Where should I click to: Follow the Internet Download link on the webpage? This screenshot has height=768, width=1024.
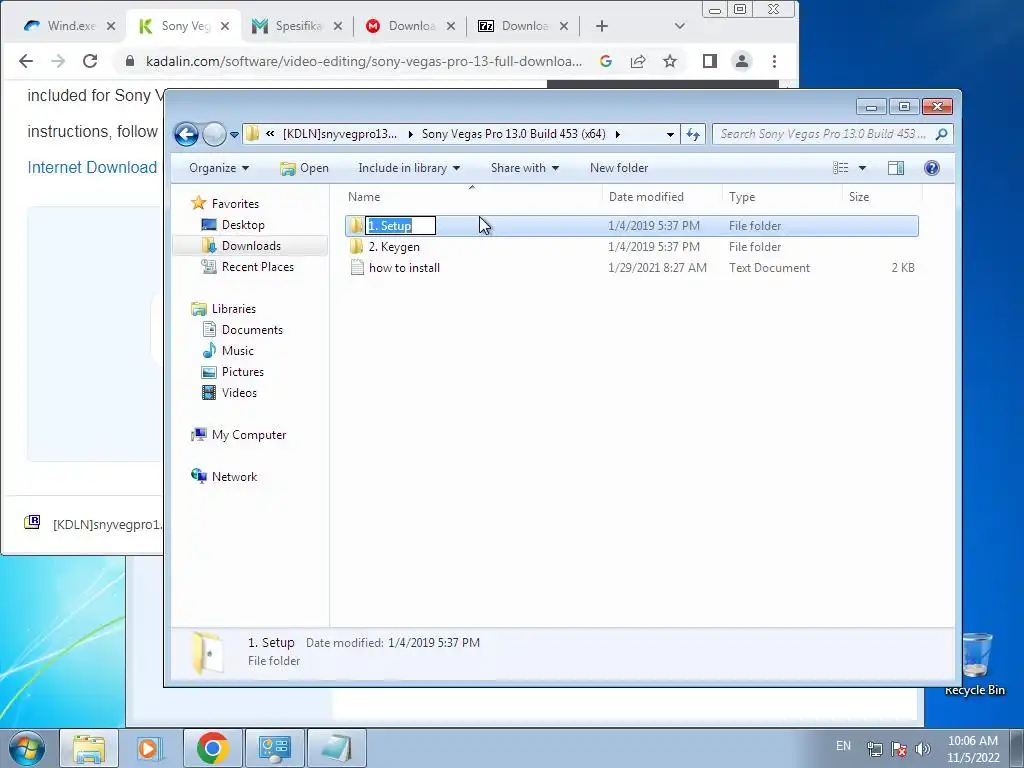(x=92, y=167)
